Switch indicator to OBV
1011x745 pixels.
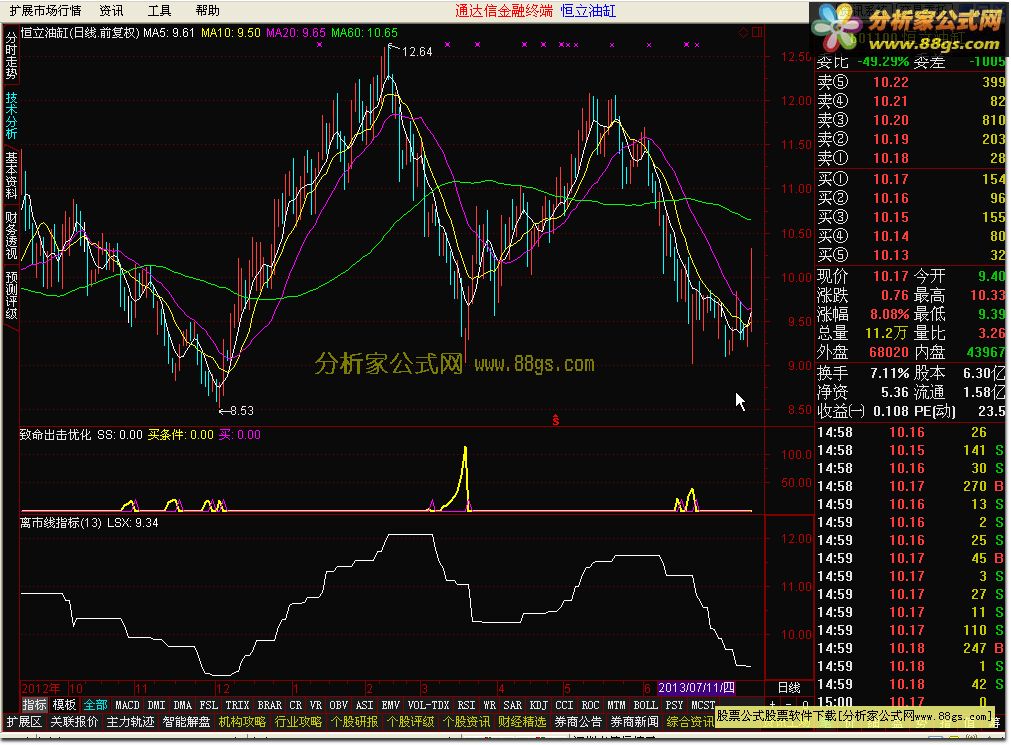tap(339, 705)
